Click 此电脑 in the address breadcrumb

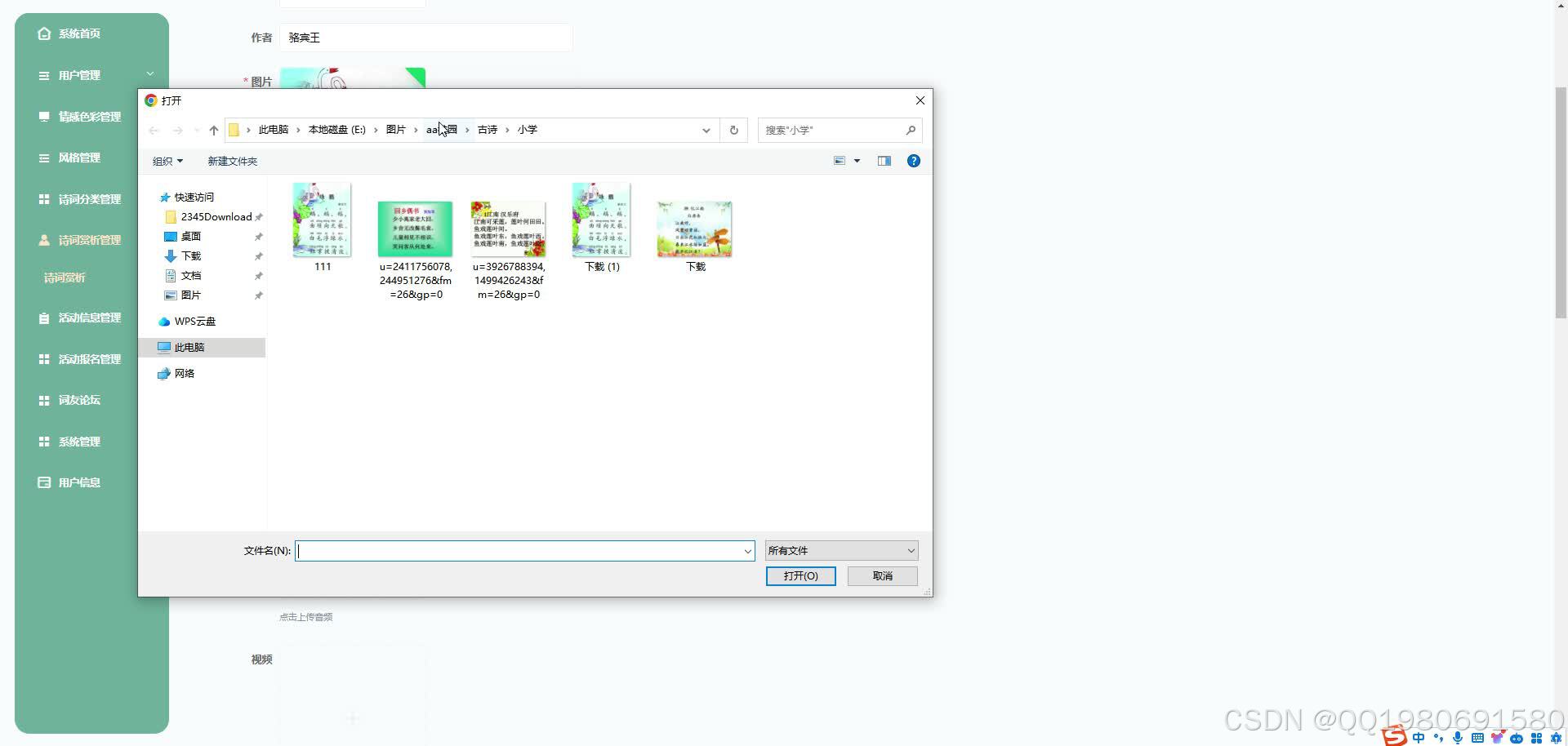click(274, 130)
